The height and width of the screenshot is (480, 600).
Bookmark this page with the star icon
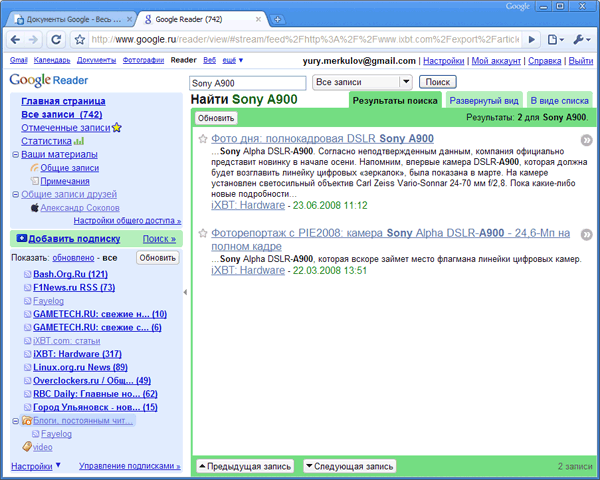point(80,39)
